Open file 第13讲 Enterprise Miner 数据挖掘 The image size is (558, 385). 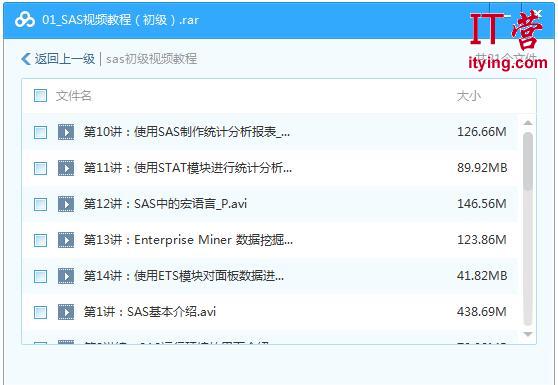188,240
